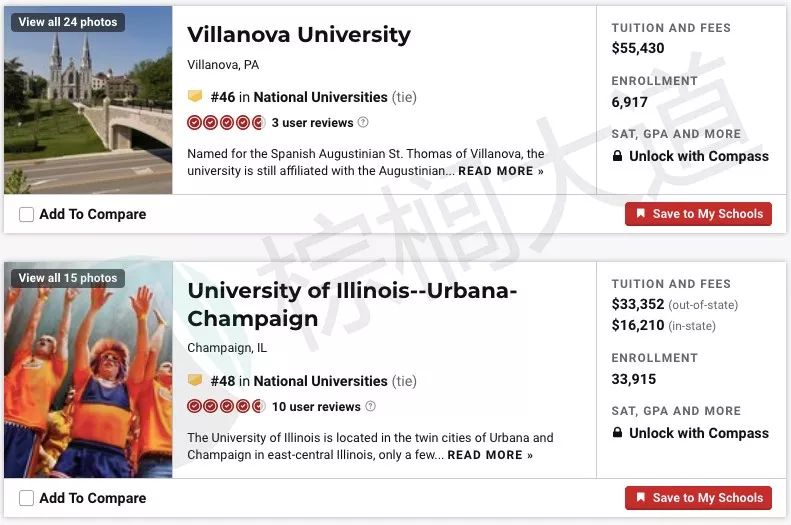This screenshot has width=791, height=525.
Task: Save Villanova University to My Schools
Action: [698, 214]
